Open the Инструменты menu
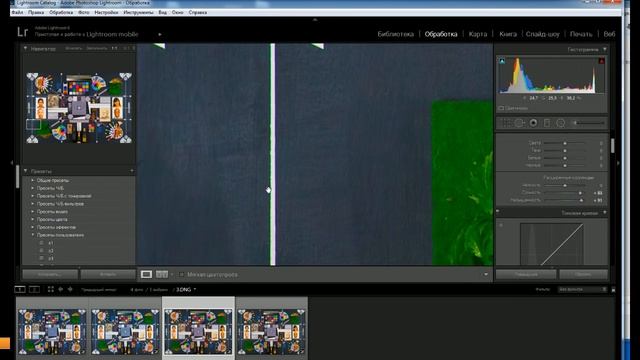640x360 pixels. (x=138, y=12)
